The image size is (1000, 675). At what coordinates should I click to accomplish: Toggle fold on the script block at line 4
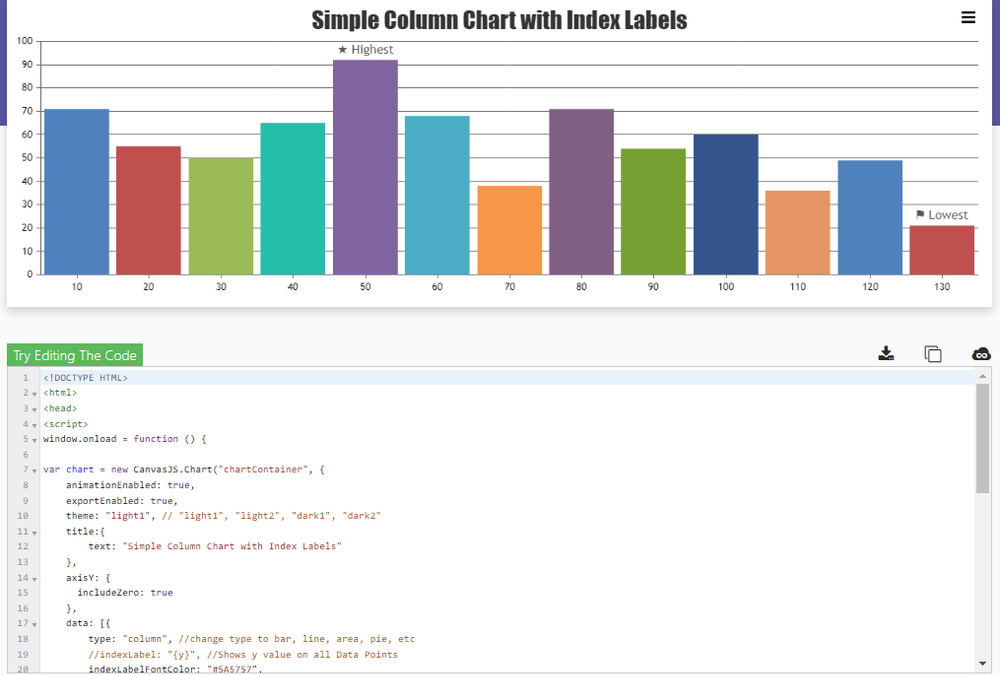point(33,423)
